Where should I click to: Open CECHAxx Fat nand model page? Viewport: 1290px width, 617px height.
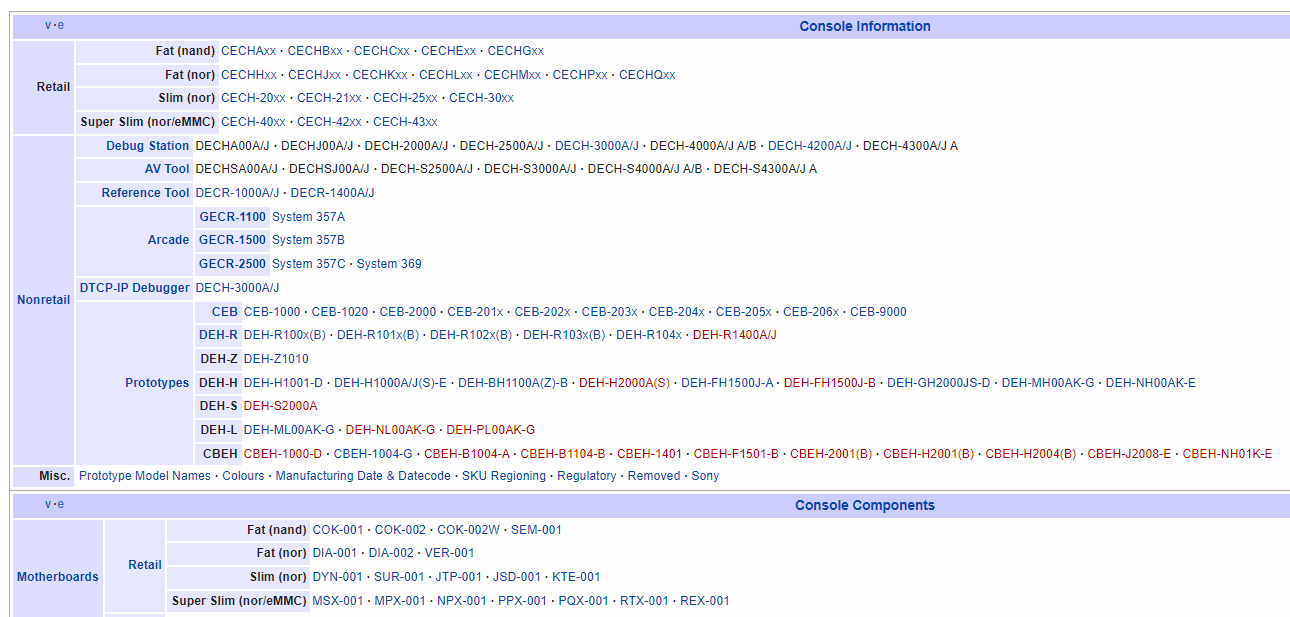249,51
